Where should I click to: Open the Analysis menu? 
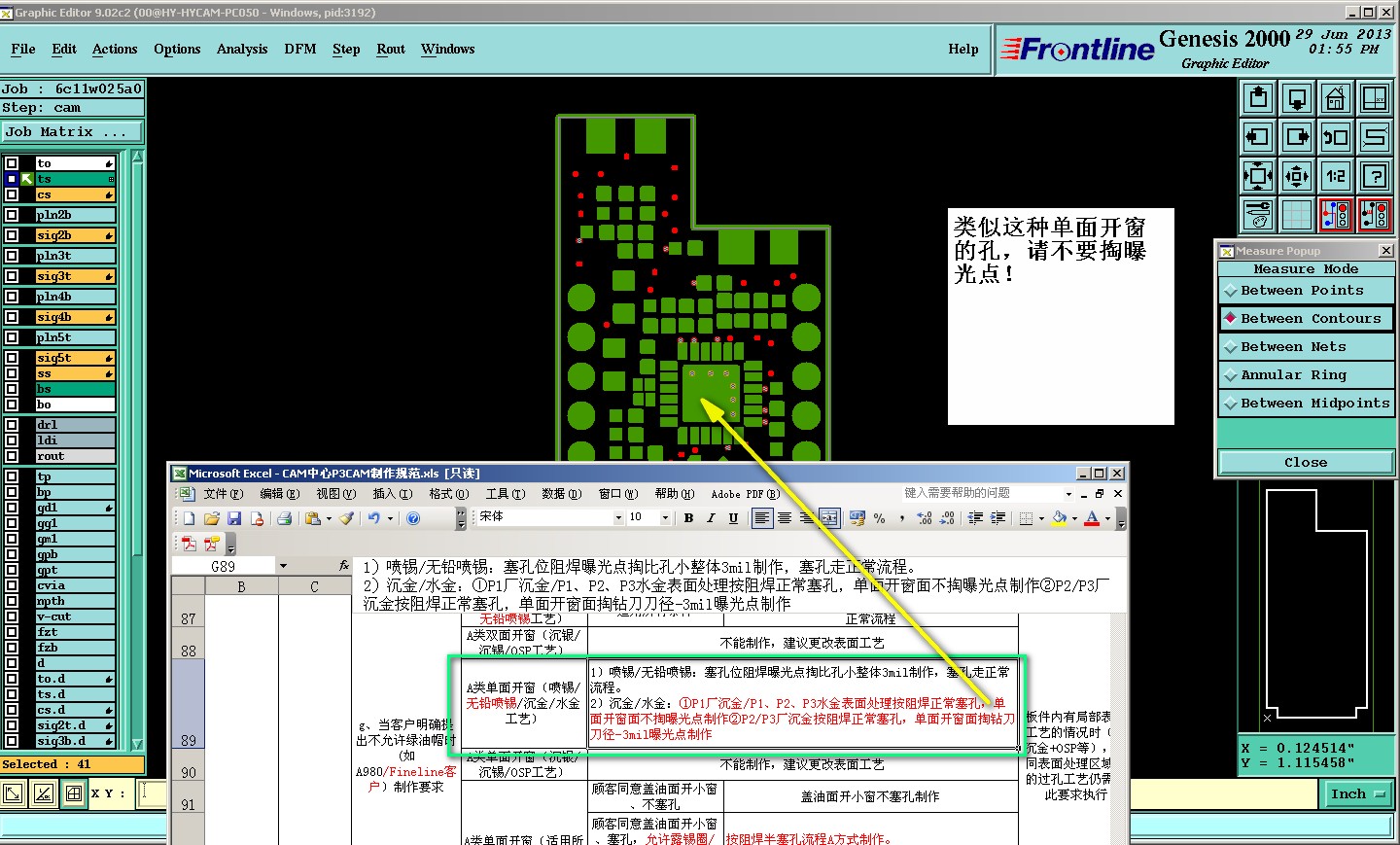click(x=242, y=49)
